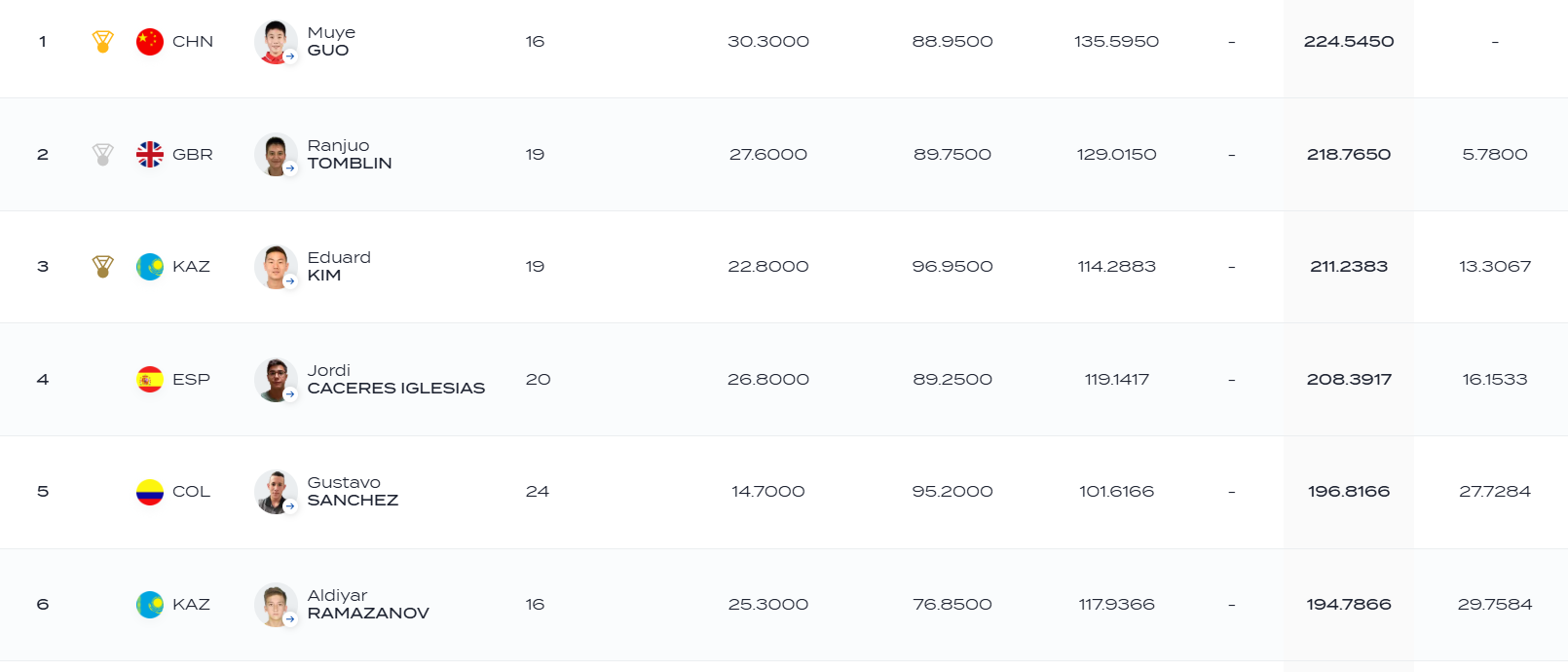Select total score 224.5450 cell
The image size is (1568, 672).
pos(1349,42)
